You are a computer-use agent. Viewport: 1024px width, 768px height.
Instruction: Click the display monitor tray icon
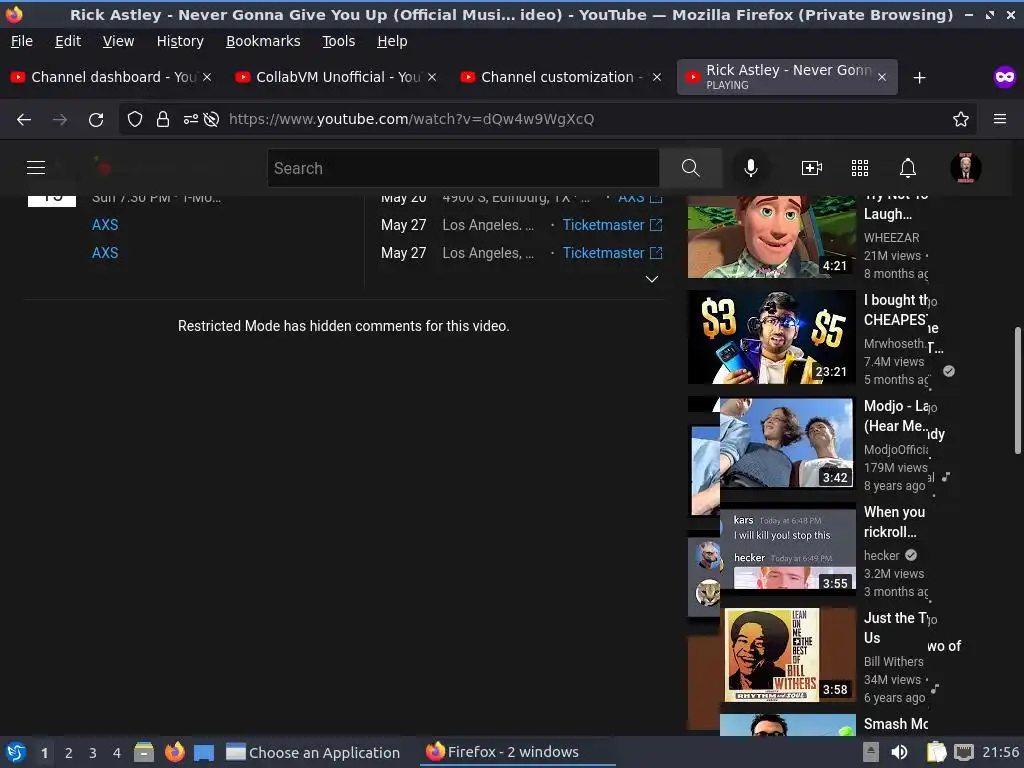click(963, 752)
